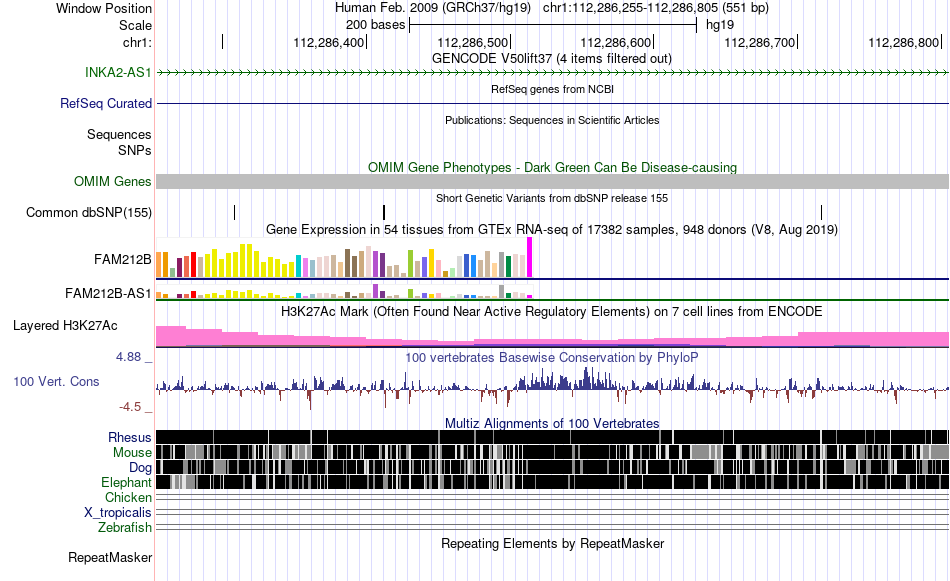Click the GTEx Gene Expression track title
The width and height of the screenshot is (950, 581).
[x=552, y=230]
